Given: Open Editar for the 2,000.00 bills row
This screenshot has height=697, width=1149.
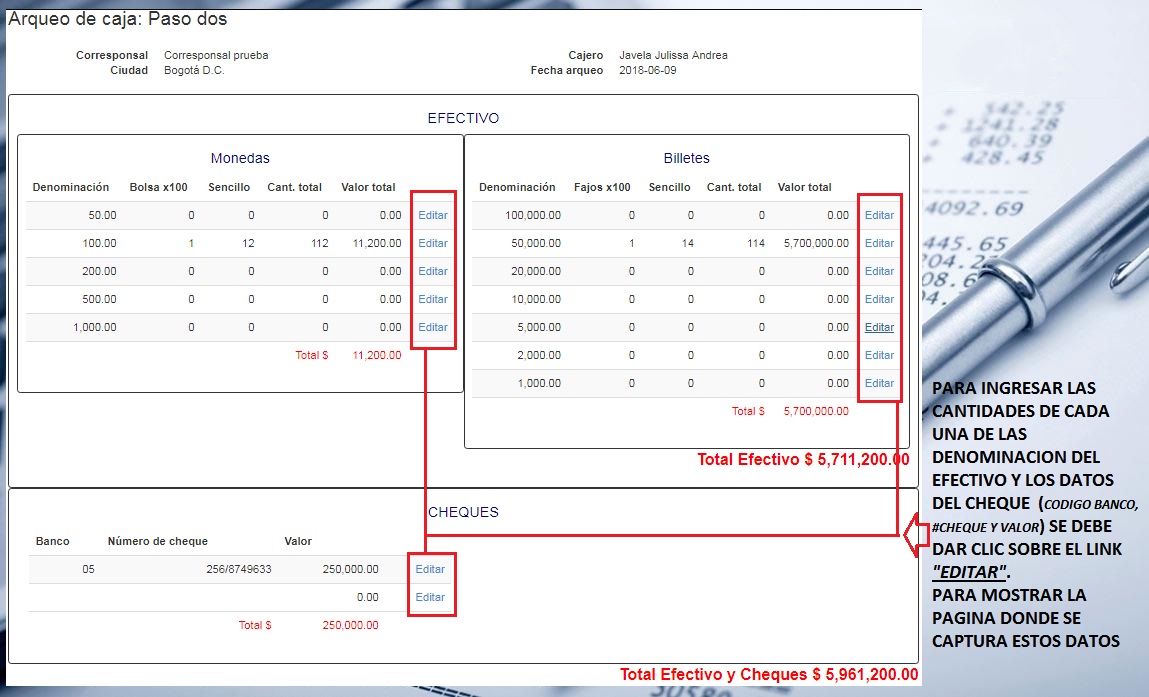Looking at the screenshot, I should pos(879,355).
